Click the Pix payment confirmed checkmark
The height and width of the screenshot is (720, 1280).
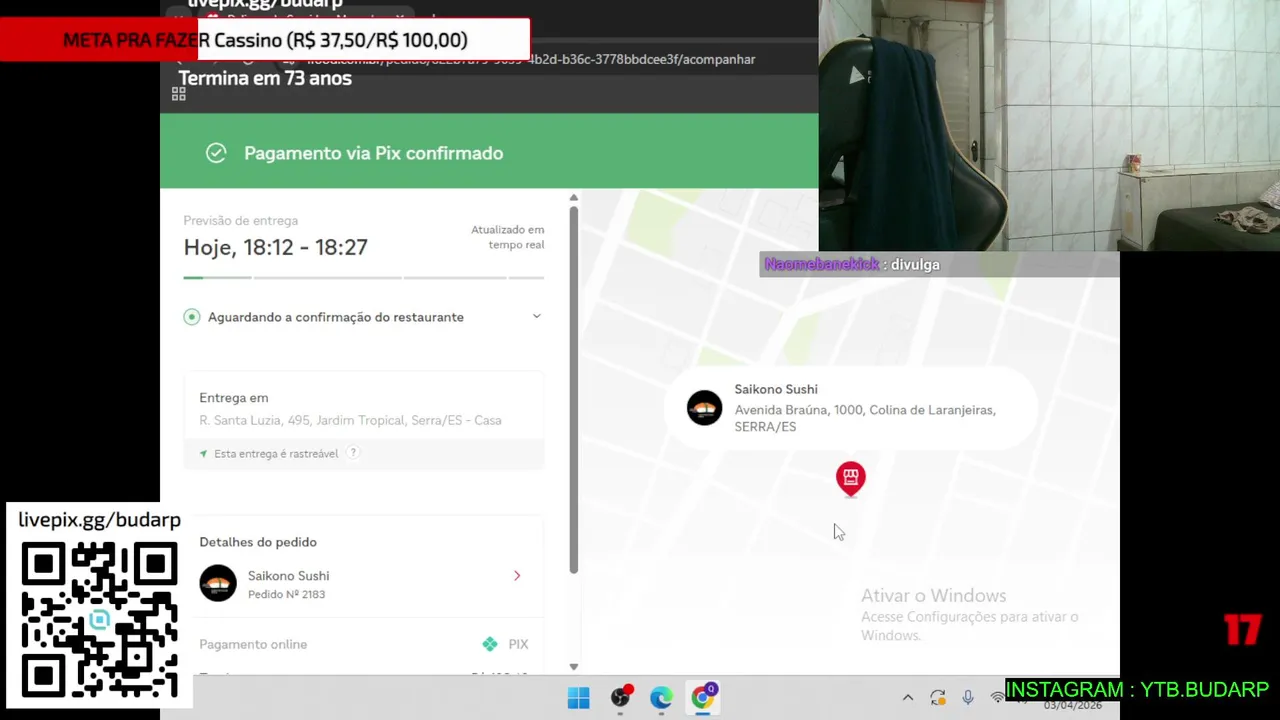pyautogui.click(x=216, y=153)
